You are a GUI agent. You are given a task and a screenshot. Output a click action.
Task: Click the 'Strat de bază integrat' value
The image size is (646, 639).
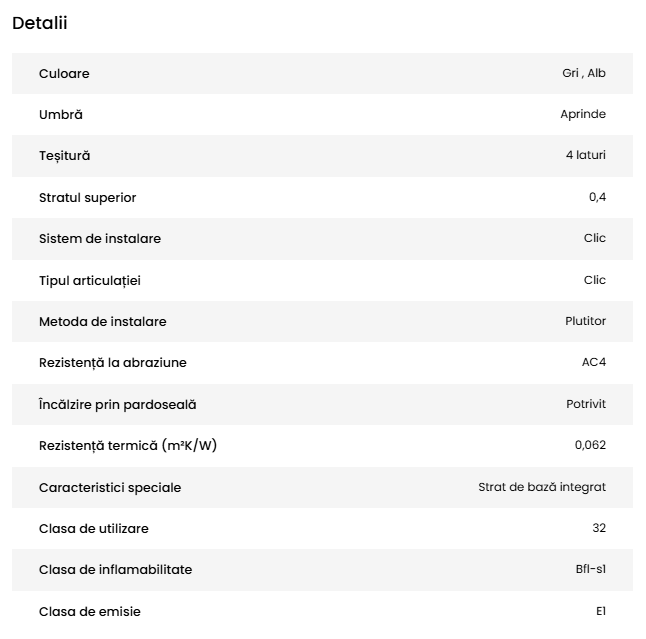(x=542, y=487)
